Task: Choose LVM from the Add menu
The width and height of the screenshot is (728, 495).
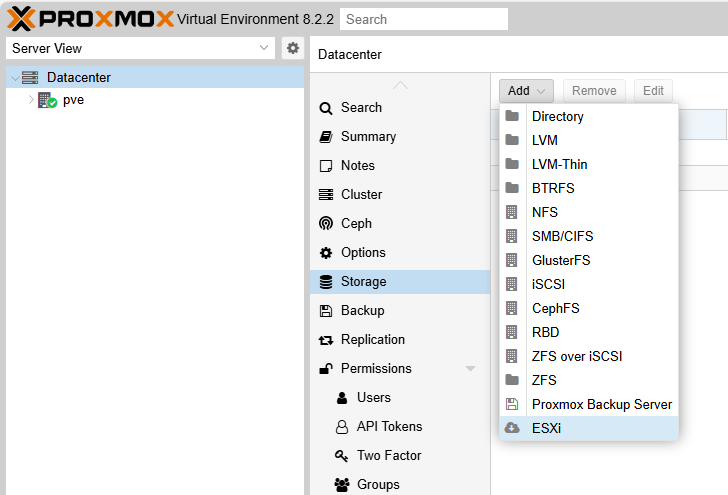Action: 589,140
